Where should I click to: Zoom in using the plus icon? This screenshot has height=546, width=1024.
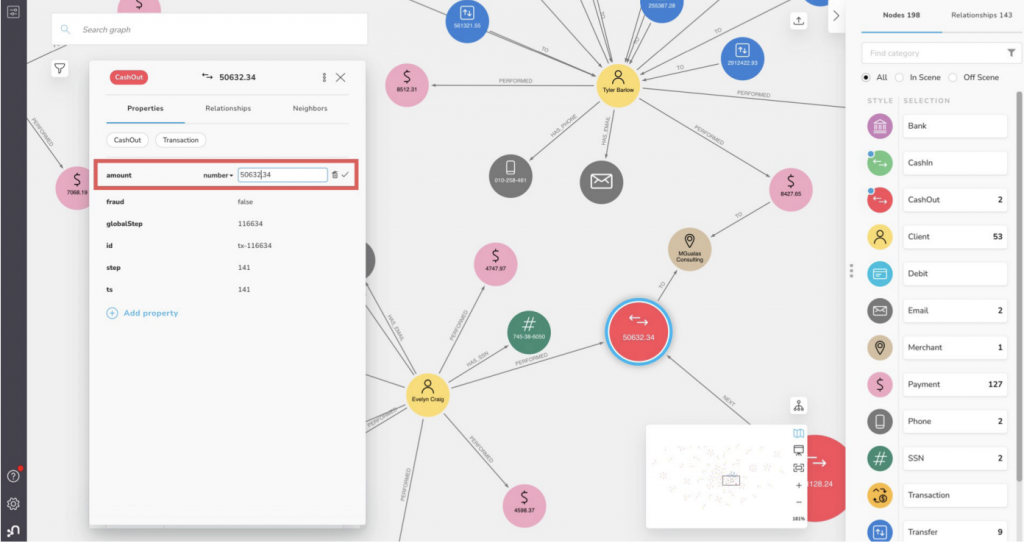click(798, 485)
